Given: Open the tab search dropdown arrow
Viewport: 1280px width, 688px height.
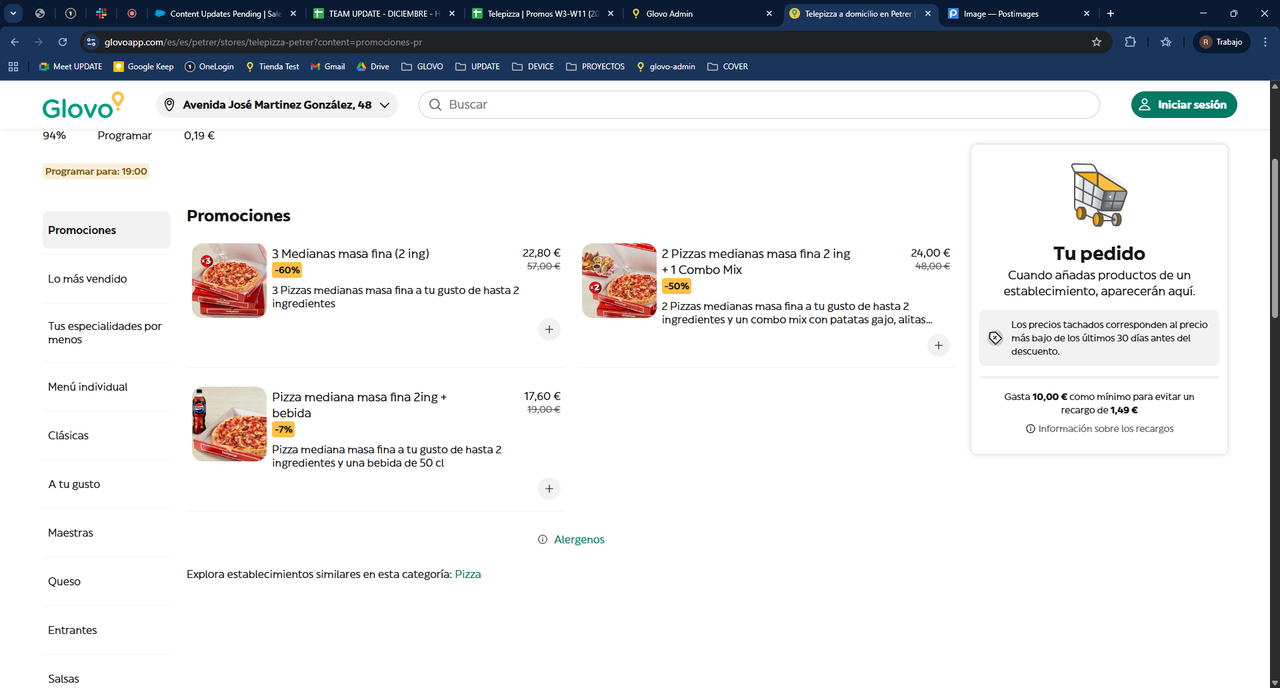Looking at the screenshot, I should point(14,14).
